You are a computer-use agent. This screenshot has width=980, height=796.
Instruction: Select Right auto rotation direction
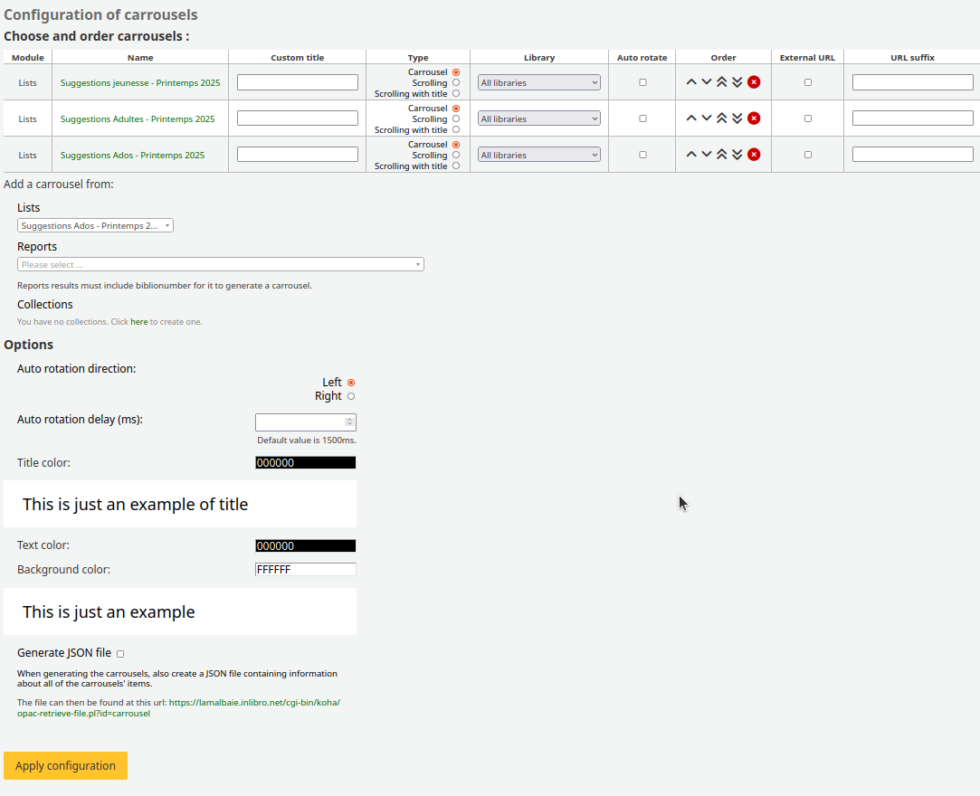351,396
